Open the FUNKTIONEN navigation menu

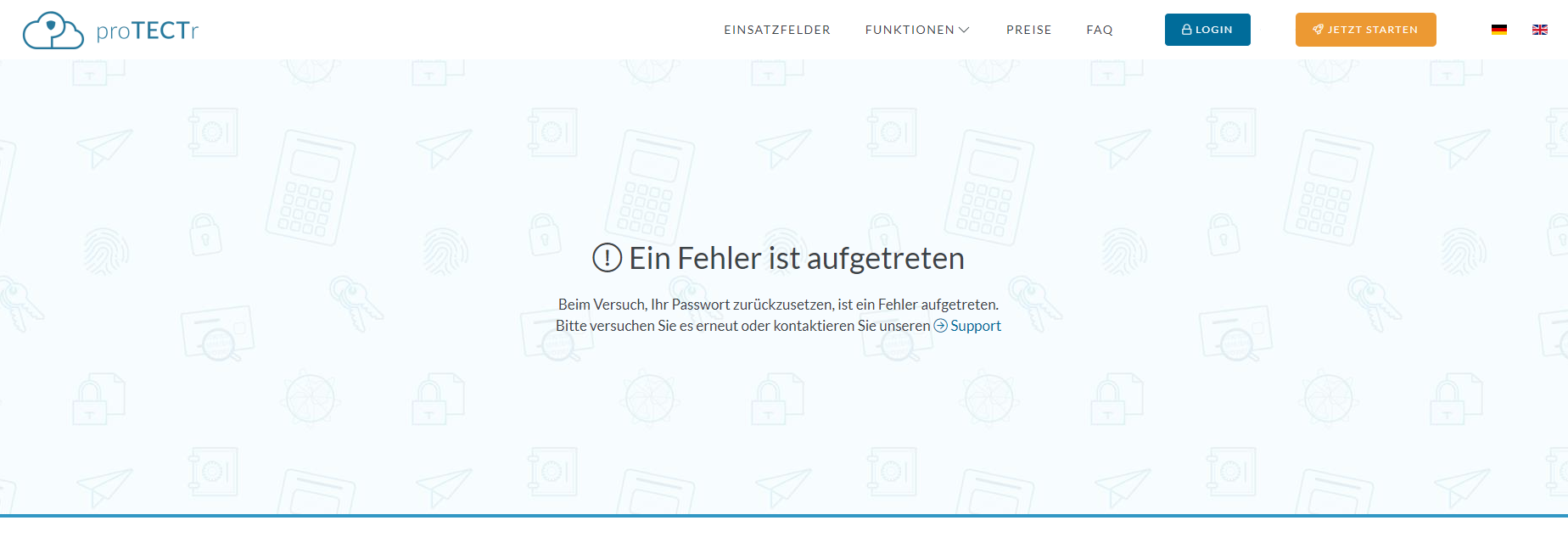pos(909,30)
